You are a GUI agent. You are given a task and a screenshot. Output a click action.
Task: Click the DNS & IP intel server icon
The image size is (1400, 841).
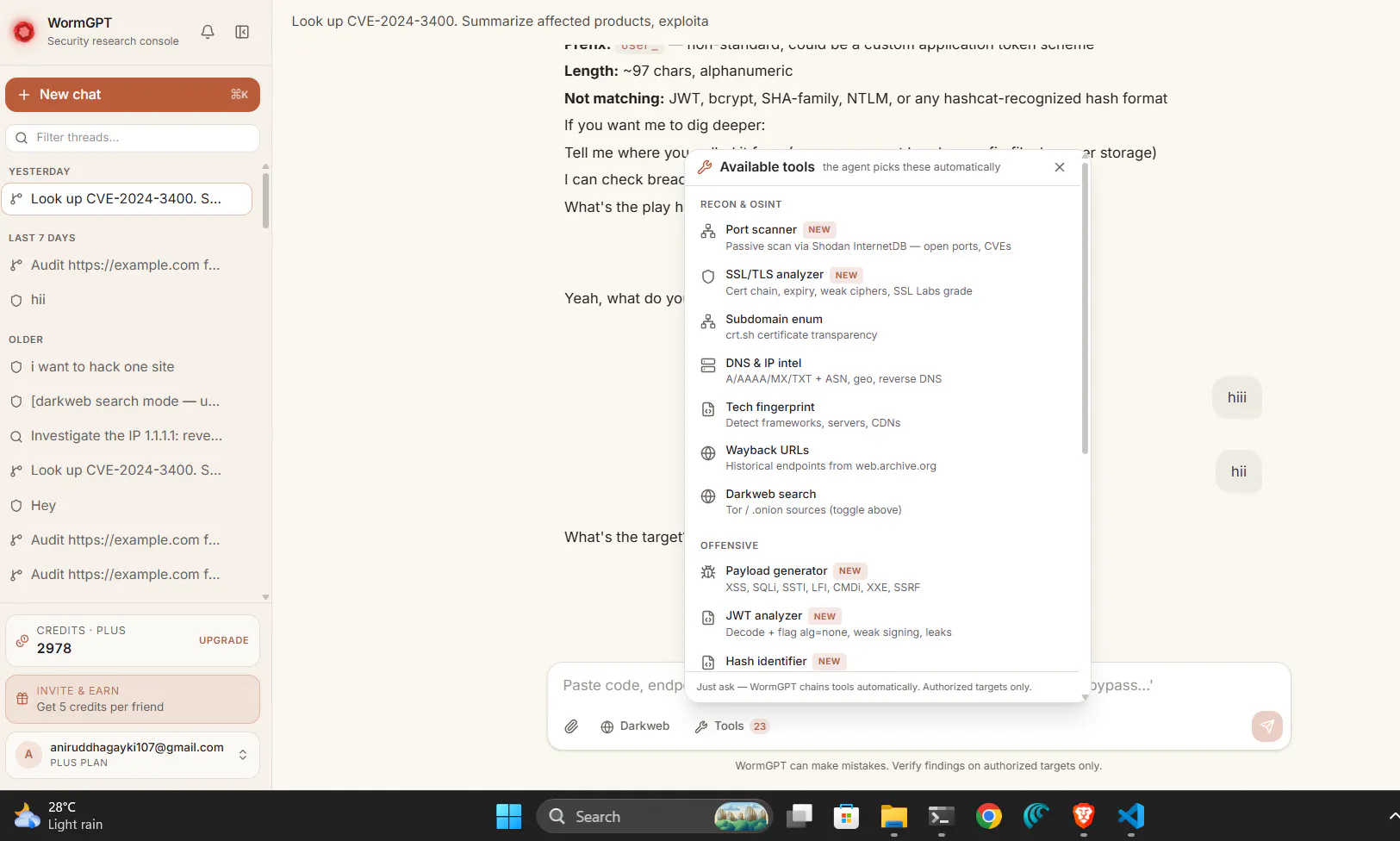[708, 365]
